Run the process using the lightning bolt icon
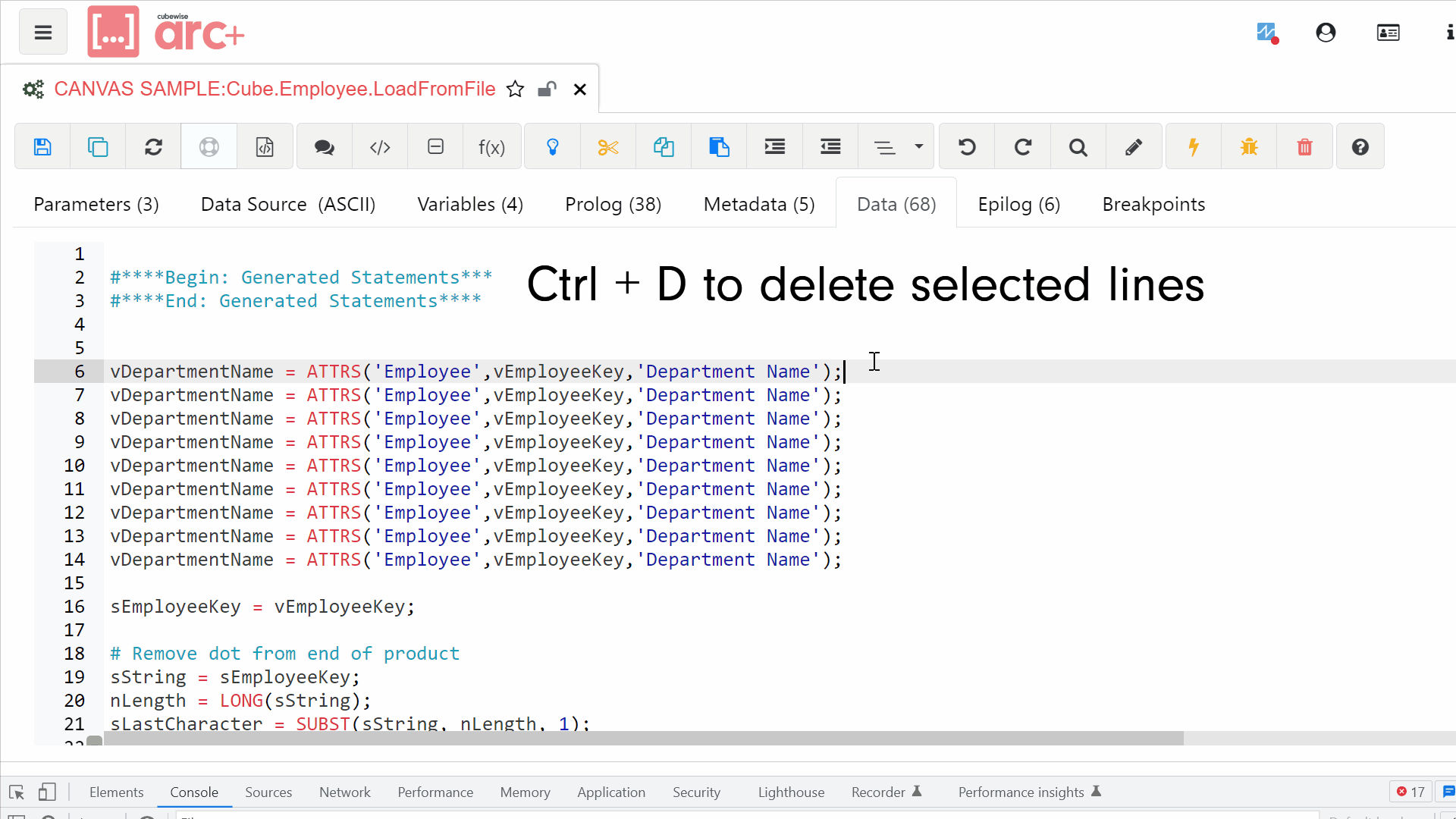Screen dimensions: 1456x819 1193,146
